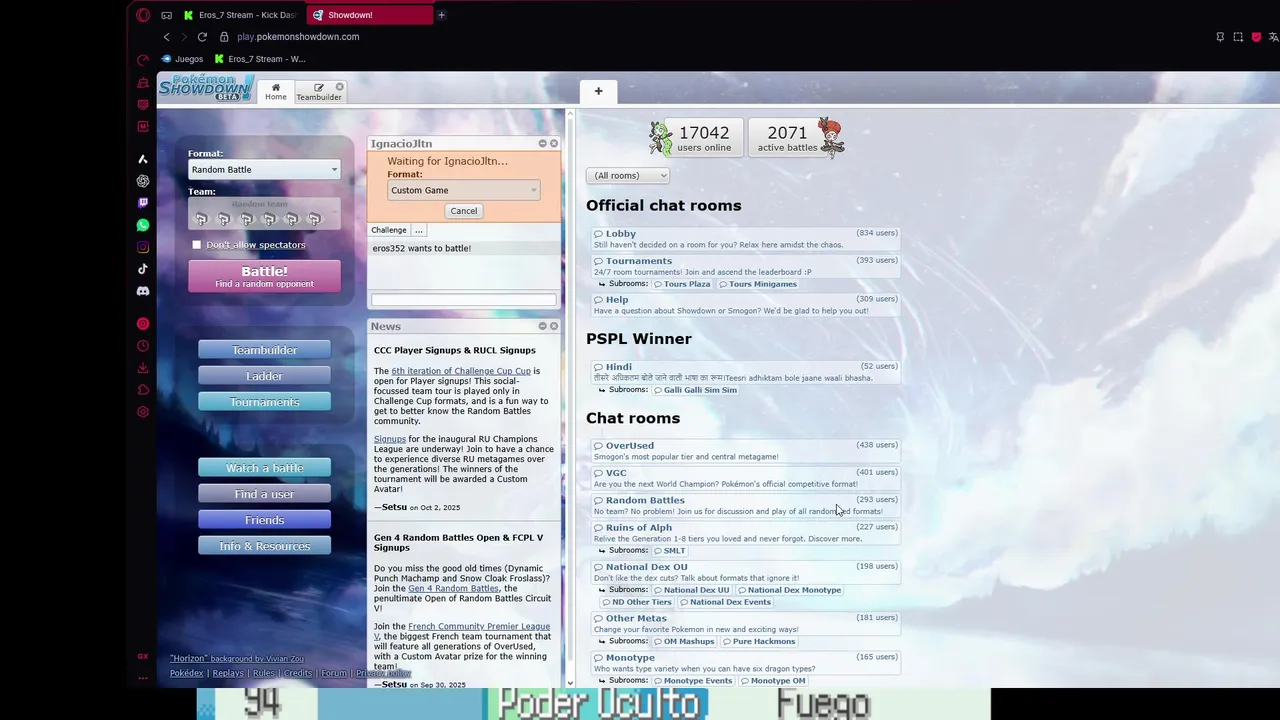Click the Pokémon Showdown logo
This screenshot has height=720, width=1280.
coord(206,87)
